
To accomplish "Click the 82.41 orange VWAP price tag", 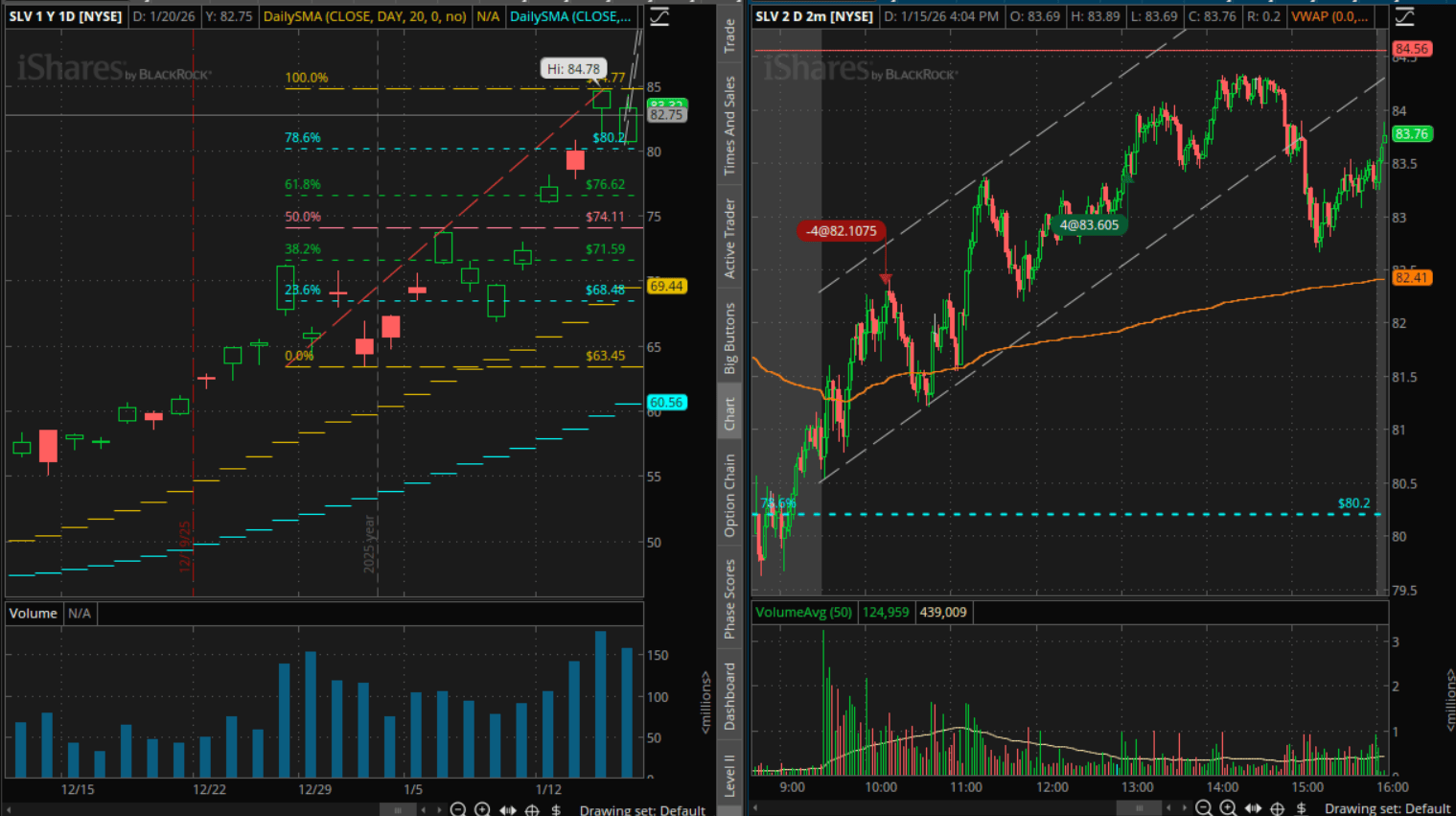I will click(1412, 278).
